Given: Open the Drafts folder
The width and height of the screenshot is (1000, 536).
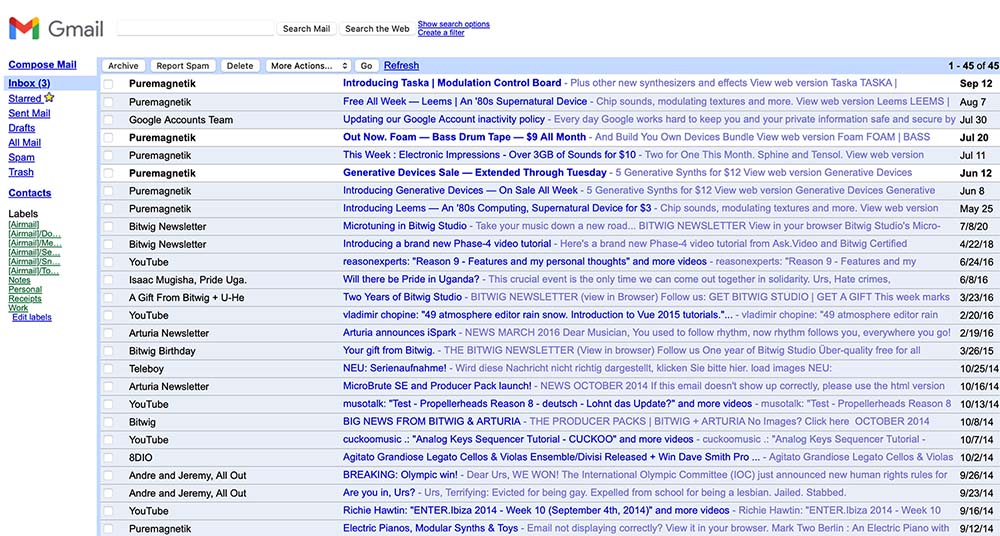Looking at the screenshot, I should click(22, 128).
